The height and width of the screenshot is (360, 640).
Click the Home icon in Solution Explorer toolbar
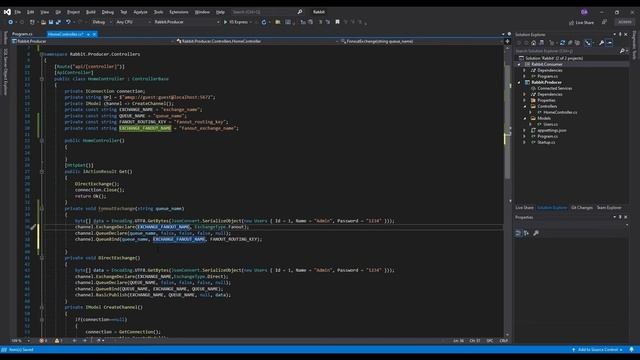[x=533, y=43]
